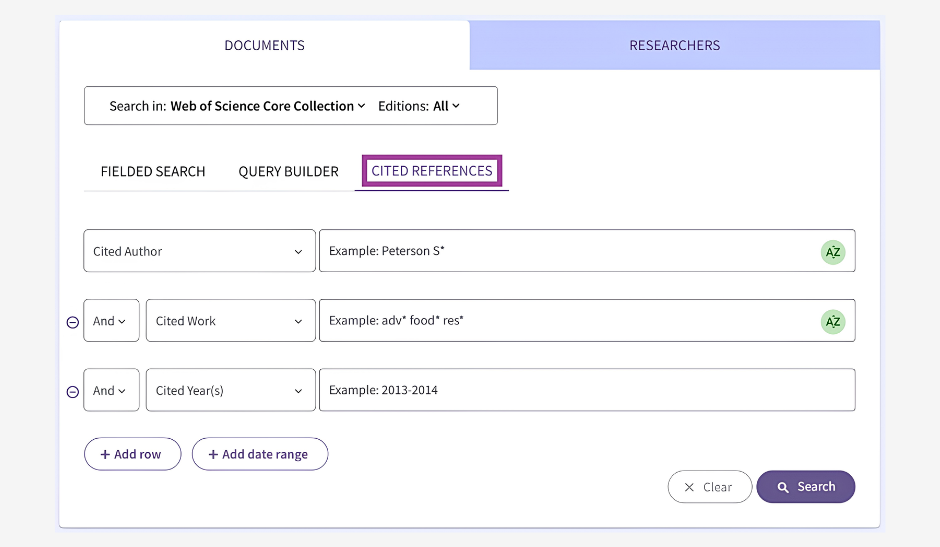
Task: Select the Cited References tab
Action: tap(432, 171)
